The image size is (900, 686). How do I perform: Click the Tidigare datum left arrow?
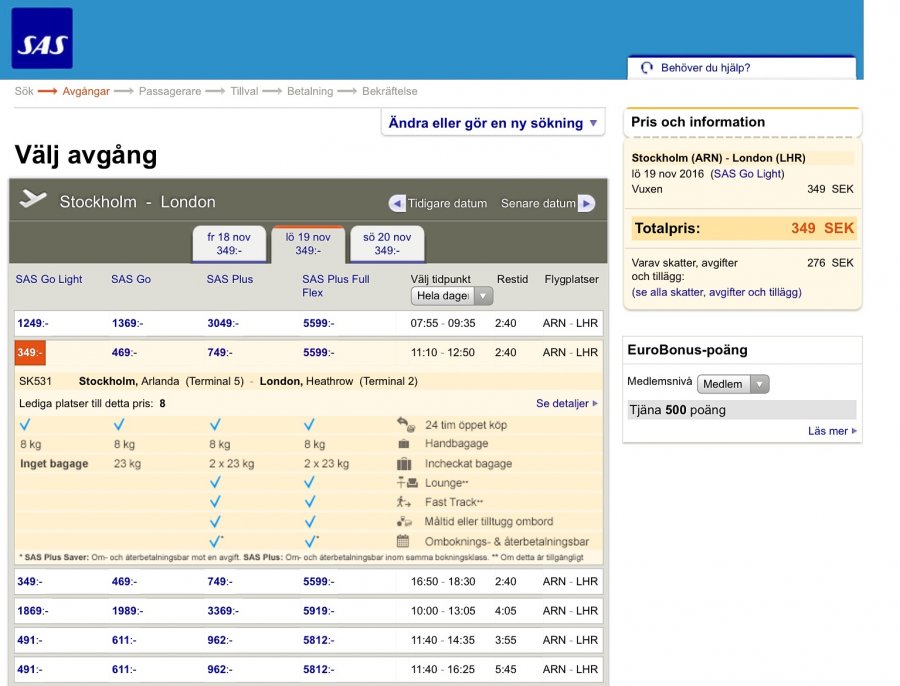tap(397, 203)
